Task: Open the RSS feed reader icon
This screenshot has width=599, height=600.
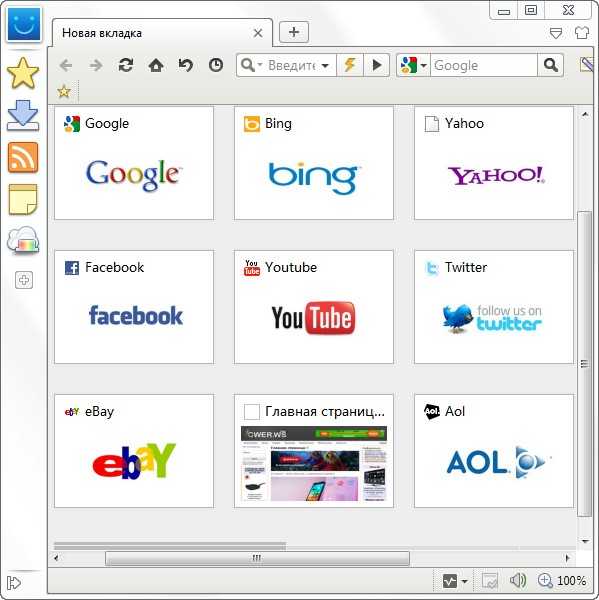Action: [23, 157]
